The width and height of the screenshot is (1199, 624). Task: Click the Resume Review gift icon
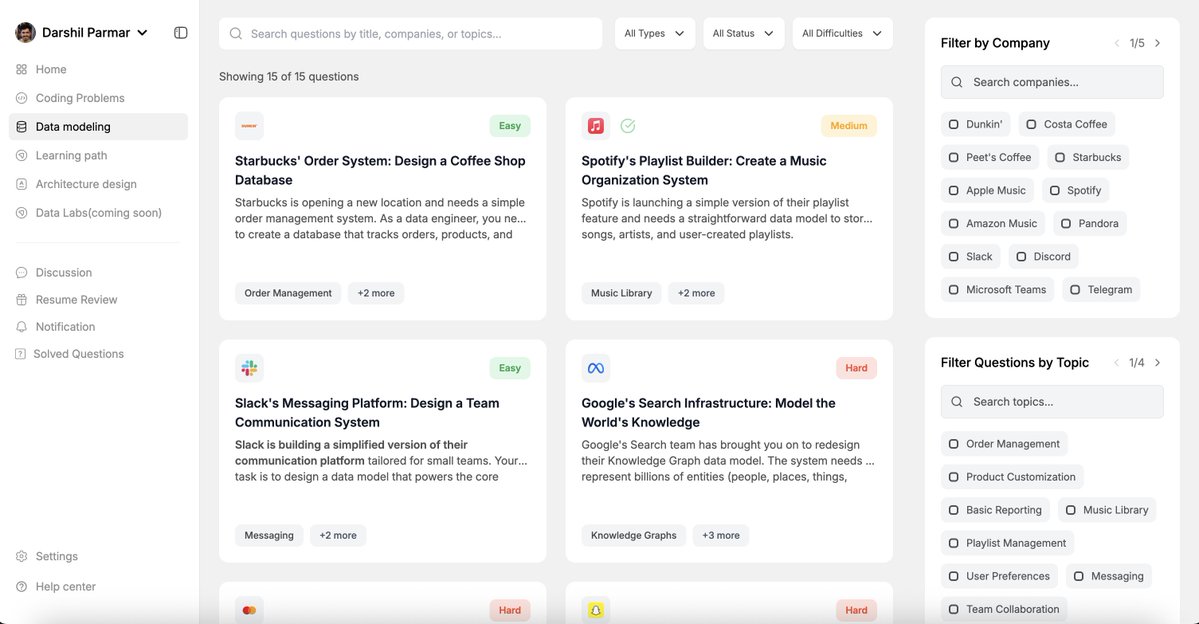tap(21, 300)
